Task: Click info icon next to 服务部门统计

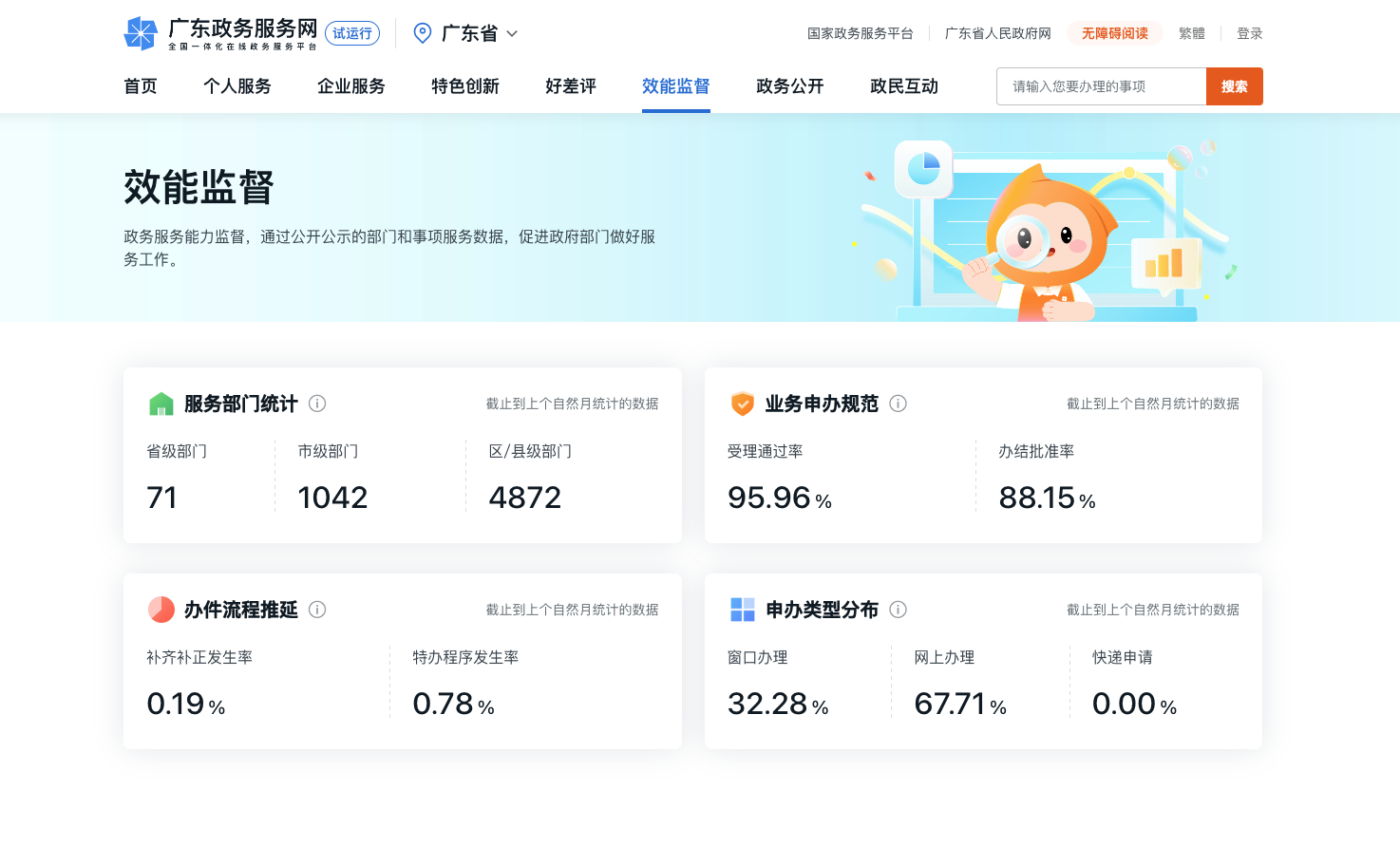Action: 317,404
